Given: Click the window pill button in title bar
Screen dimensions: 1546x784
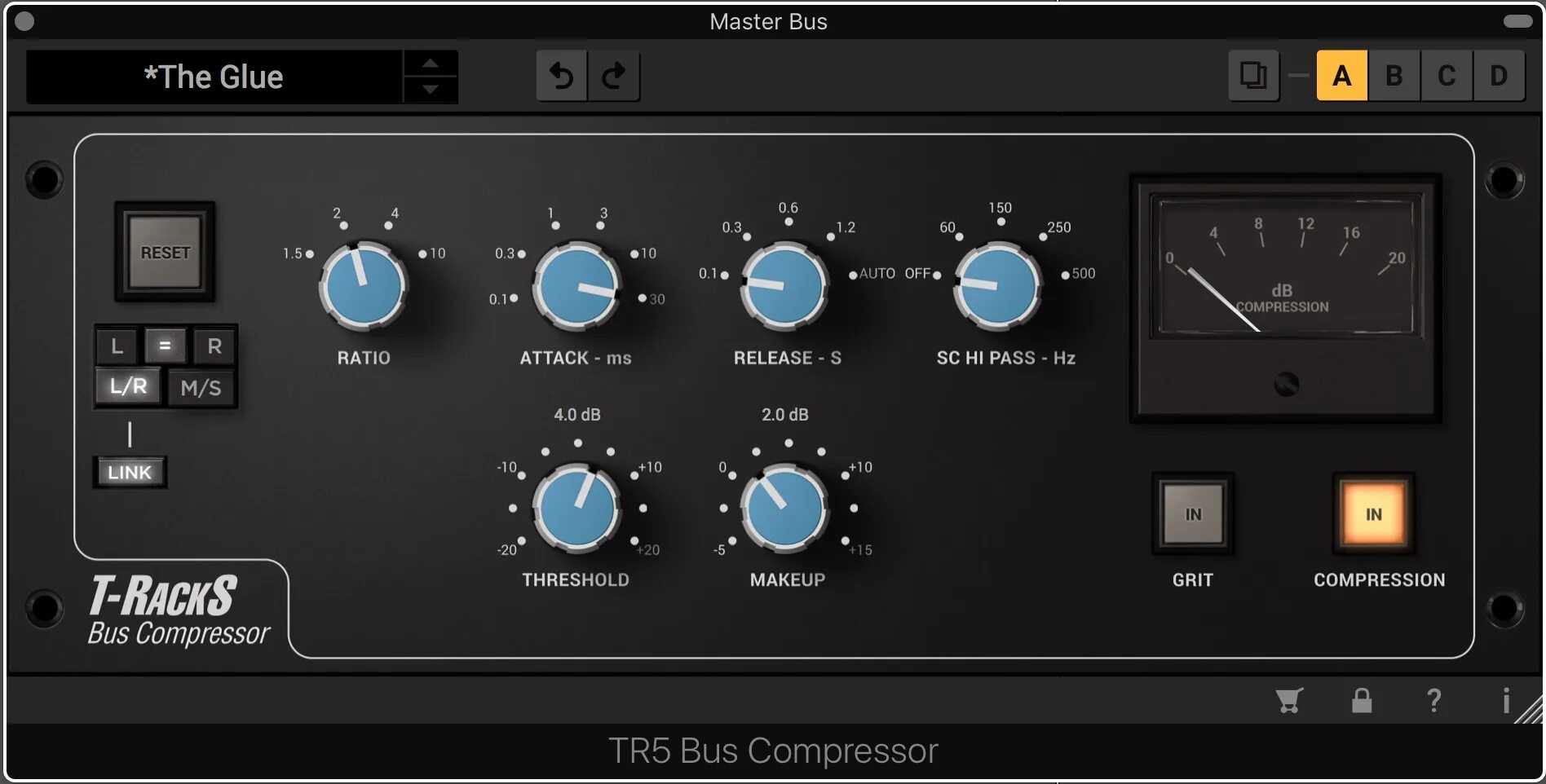Looking at the screenshot, I should (x=1517, y=21).
